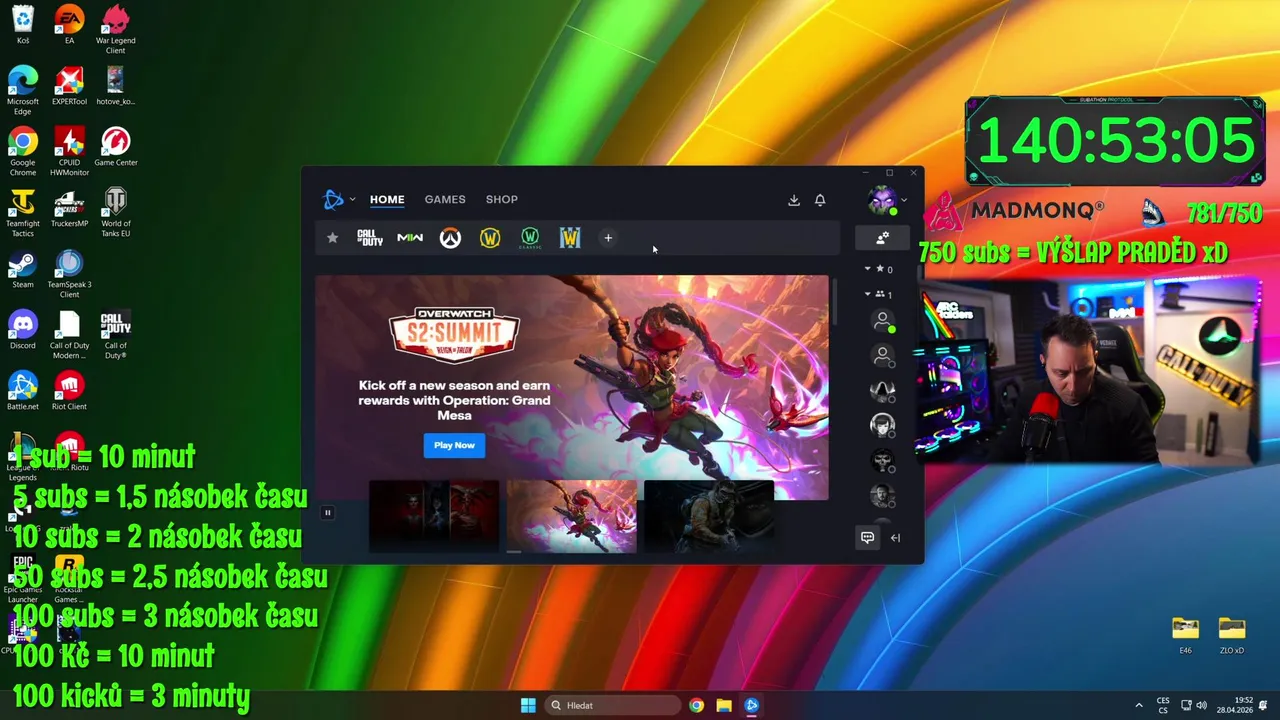Select the TruckersMP desktop icon
The image size is (1280, 720).
pos(69,209)
